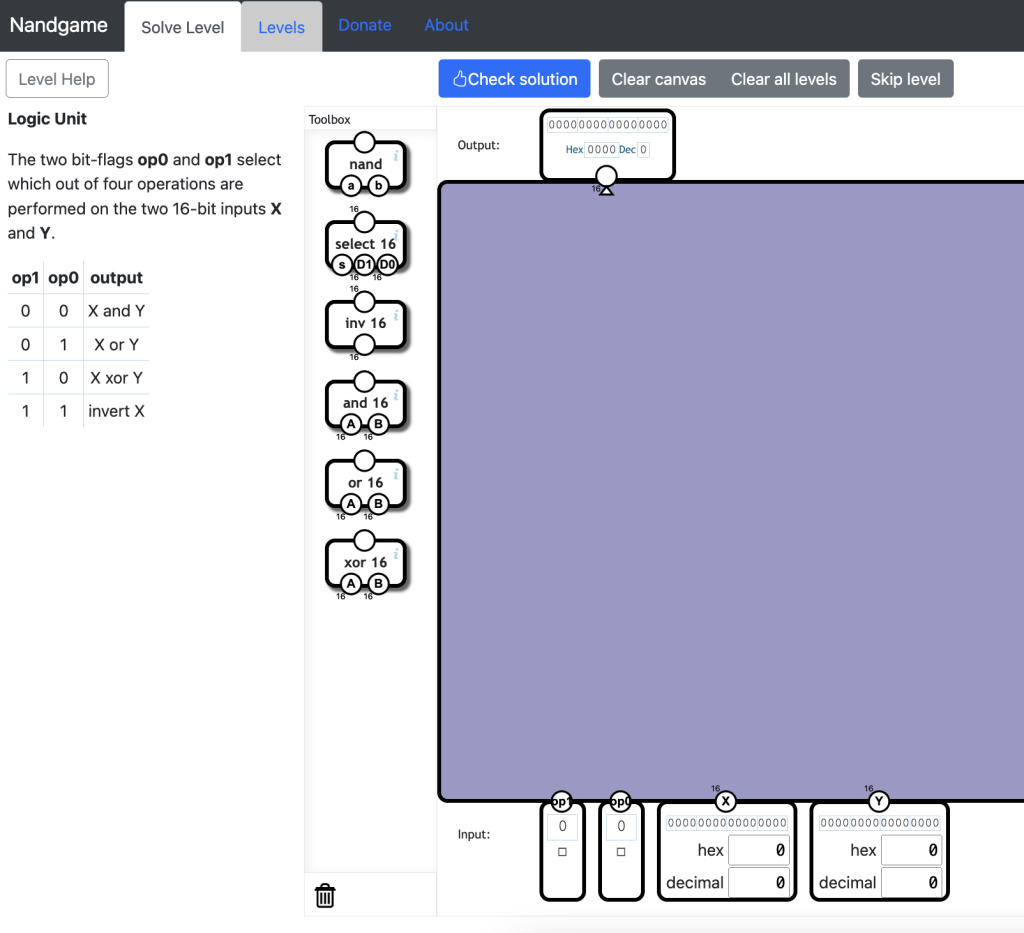
Task: Click the X input connector circle
Action: [x=726, y=801]
